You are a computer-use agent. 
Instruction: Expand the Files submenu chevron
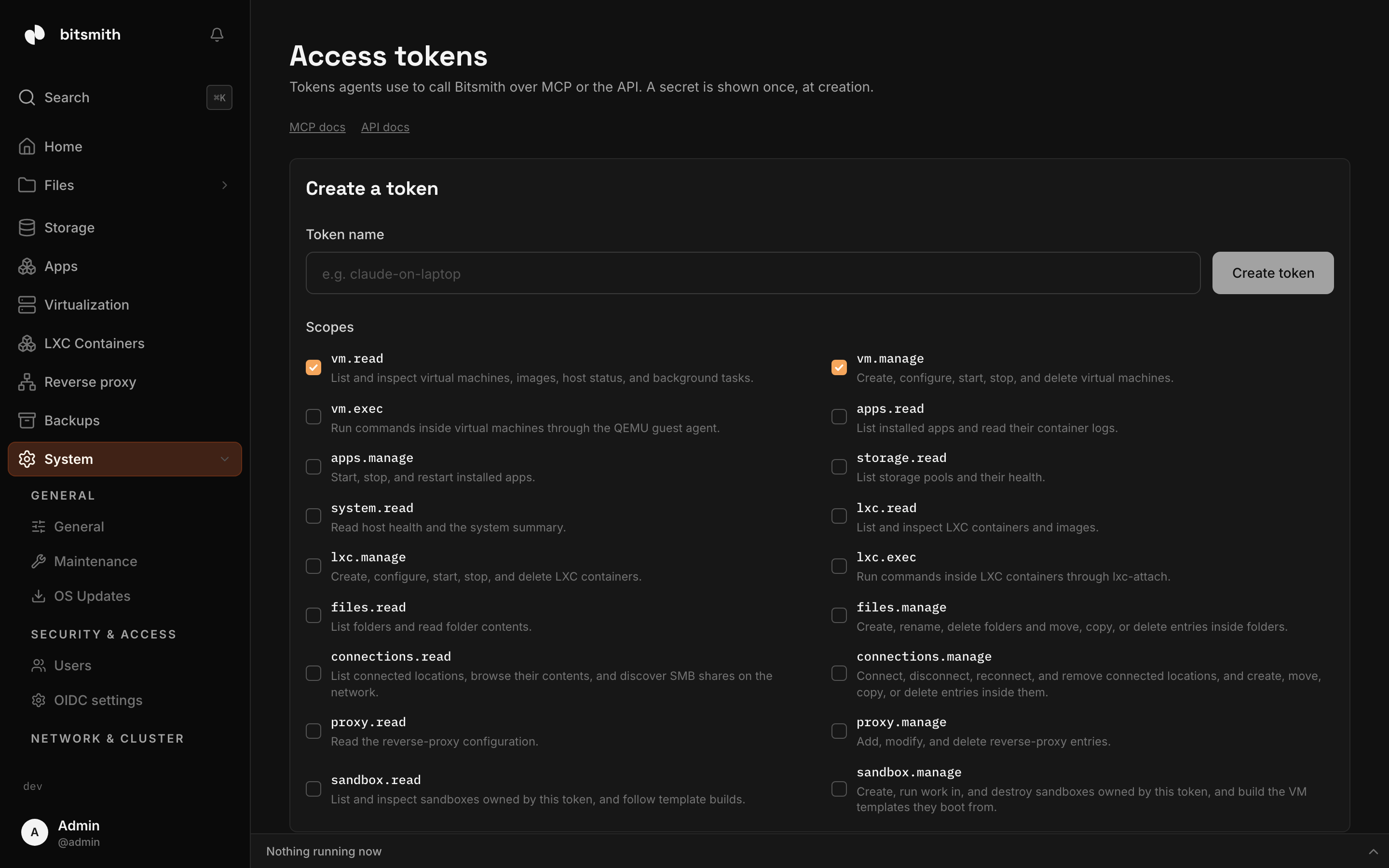(224, 185)
